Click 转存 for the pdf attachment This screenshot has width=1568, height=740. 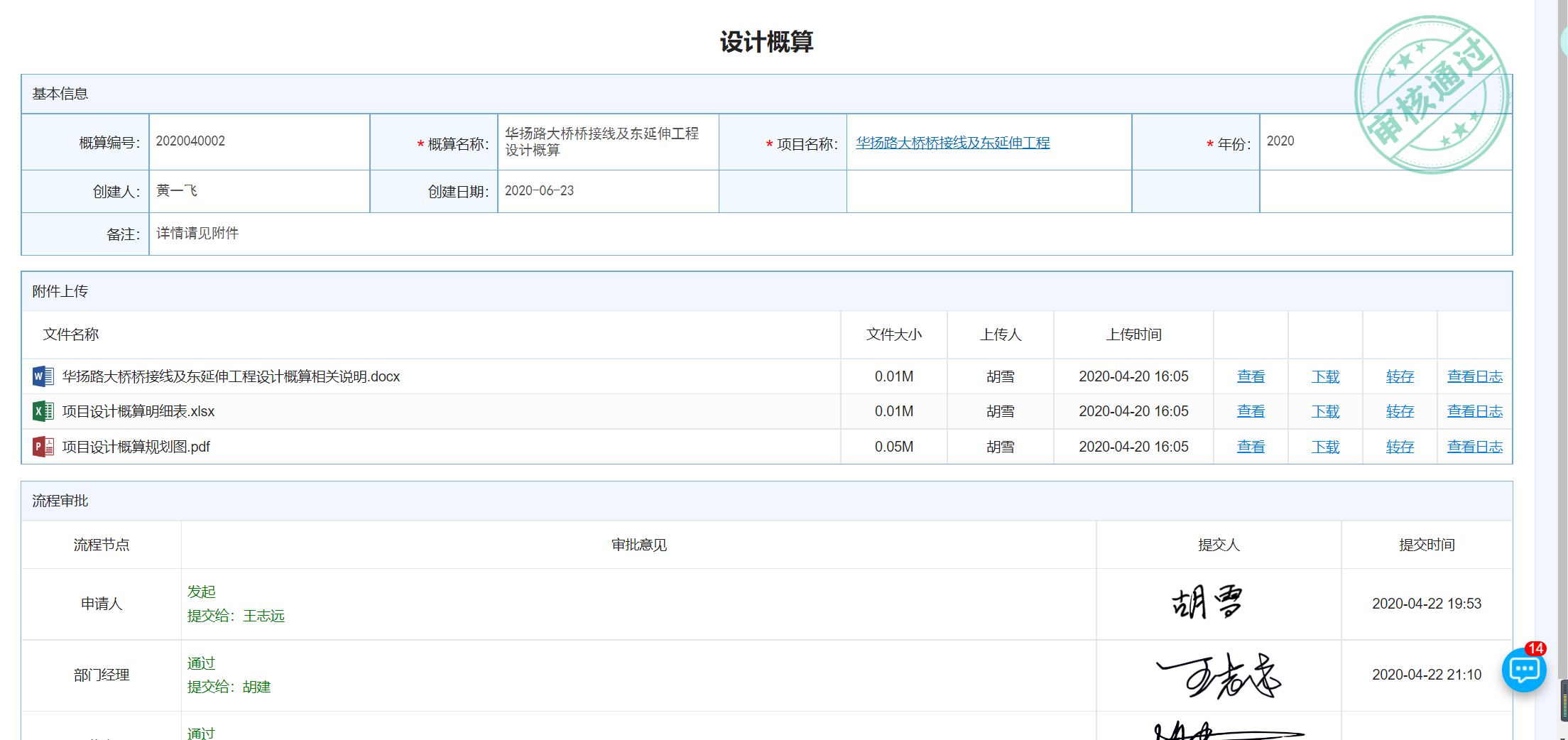click(x=1400, y=447)
